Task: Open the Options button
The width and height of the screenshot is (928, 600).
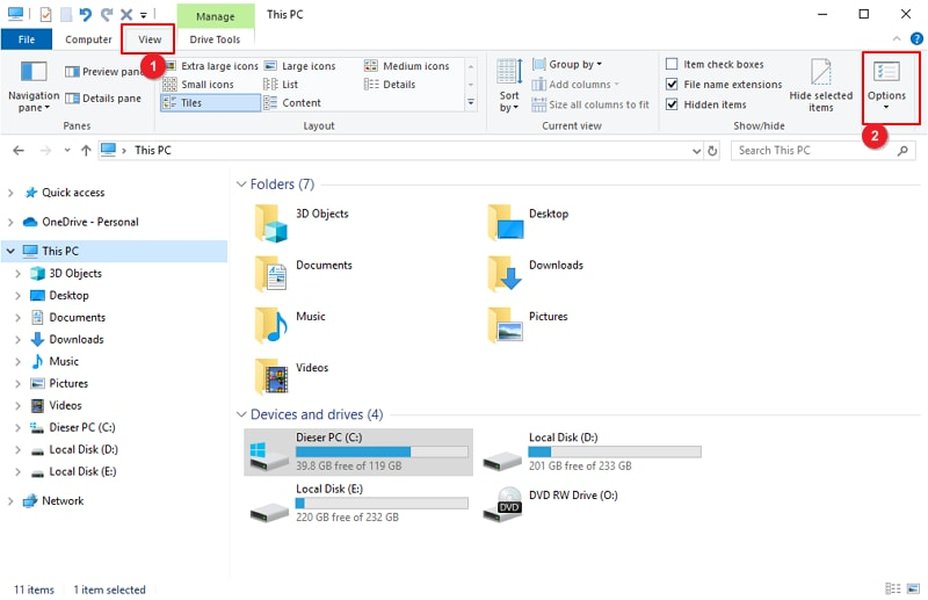Action: [x=886, y=86]
